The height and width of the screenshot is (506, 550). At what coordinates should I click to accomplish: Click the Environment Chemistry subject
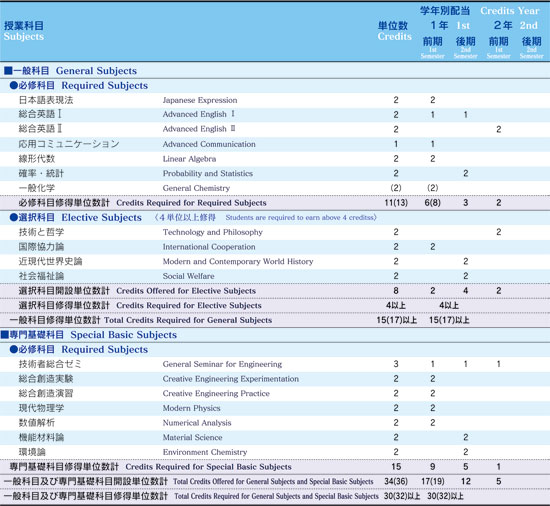pyautogui.click(x=205, y=452)
